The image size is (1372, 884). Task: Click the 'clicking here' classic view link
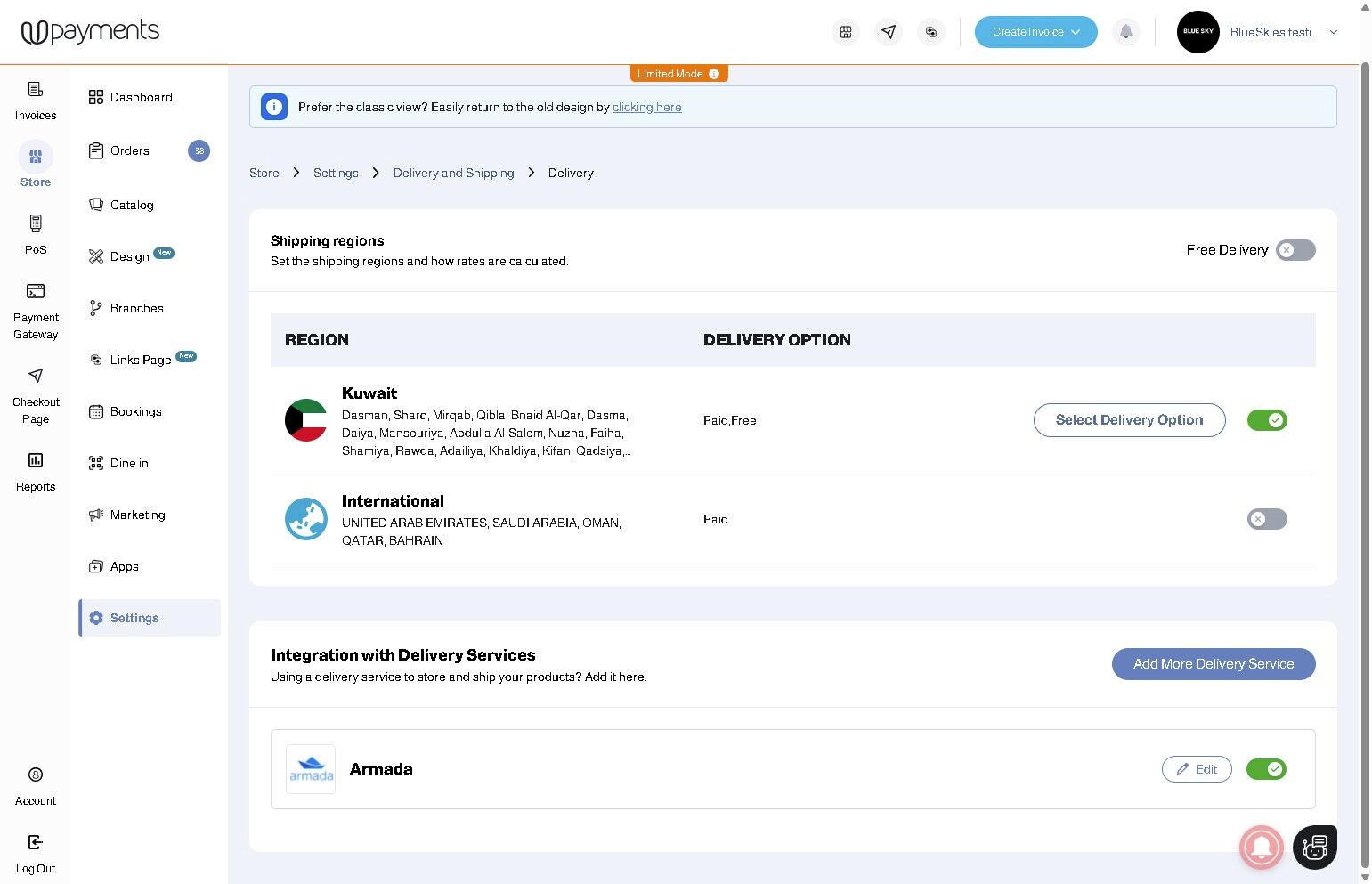[x=646, y=108]
